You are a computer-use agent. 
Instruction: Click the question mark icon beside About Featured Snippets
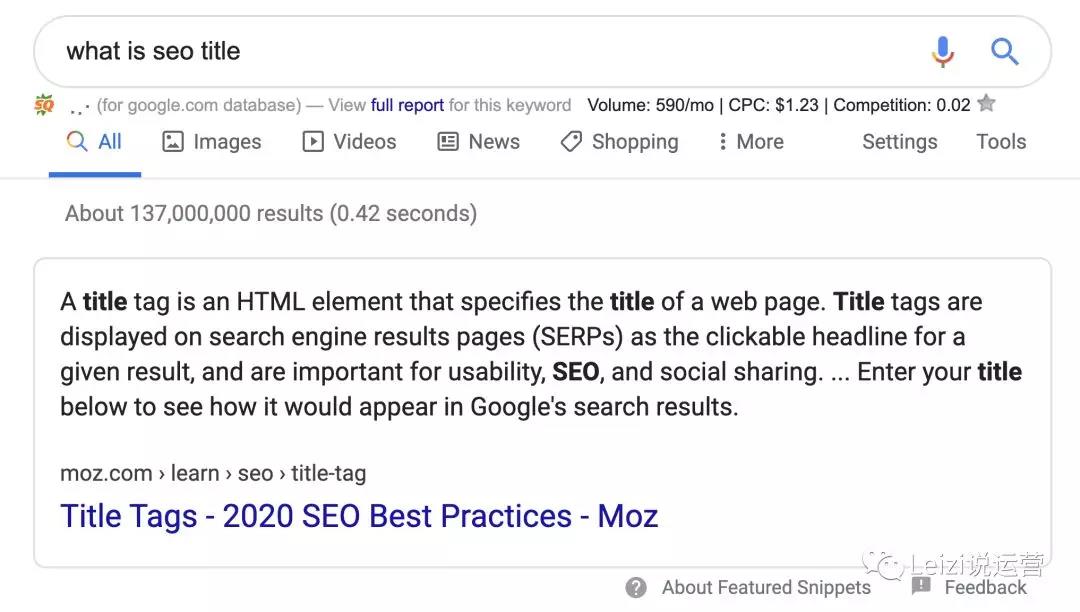(636, 587)
